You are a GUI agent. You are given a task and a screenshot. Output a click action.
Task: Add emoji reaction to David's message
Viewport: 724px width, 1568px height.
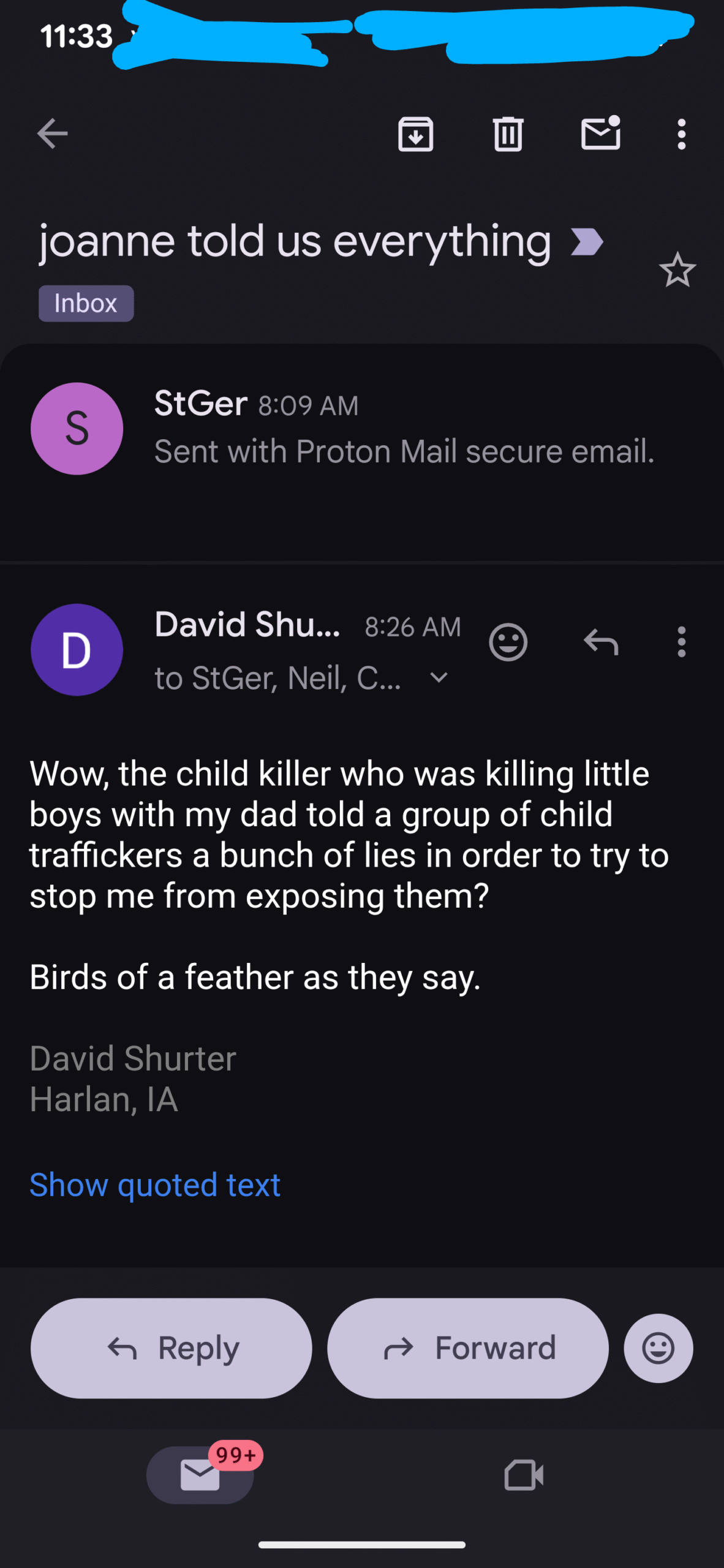tap(508, 642)
